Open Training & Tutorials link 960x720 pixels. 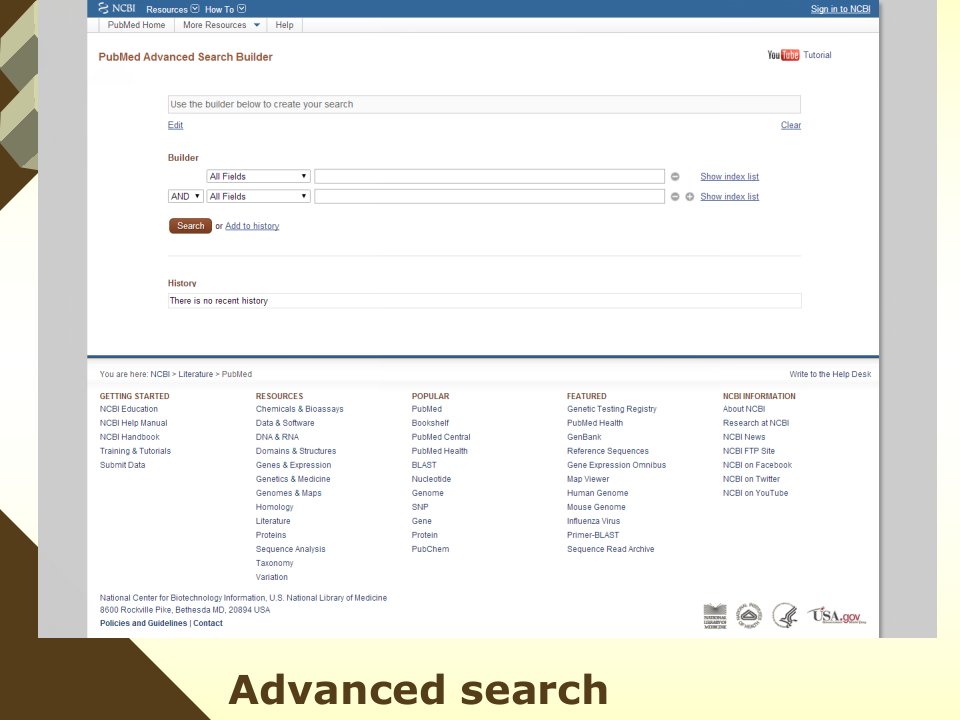pos(135,451)
